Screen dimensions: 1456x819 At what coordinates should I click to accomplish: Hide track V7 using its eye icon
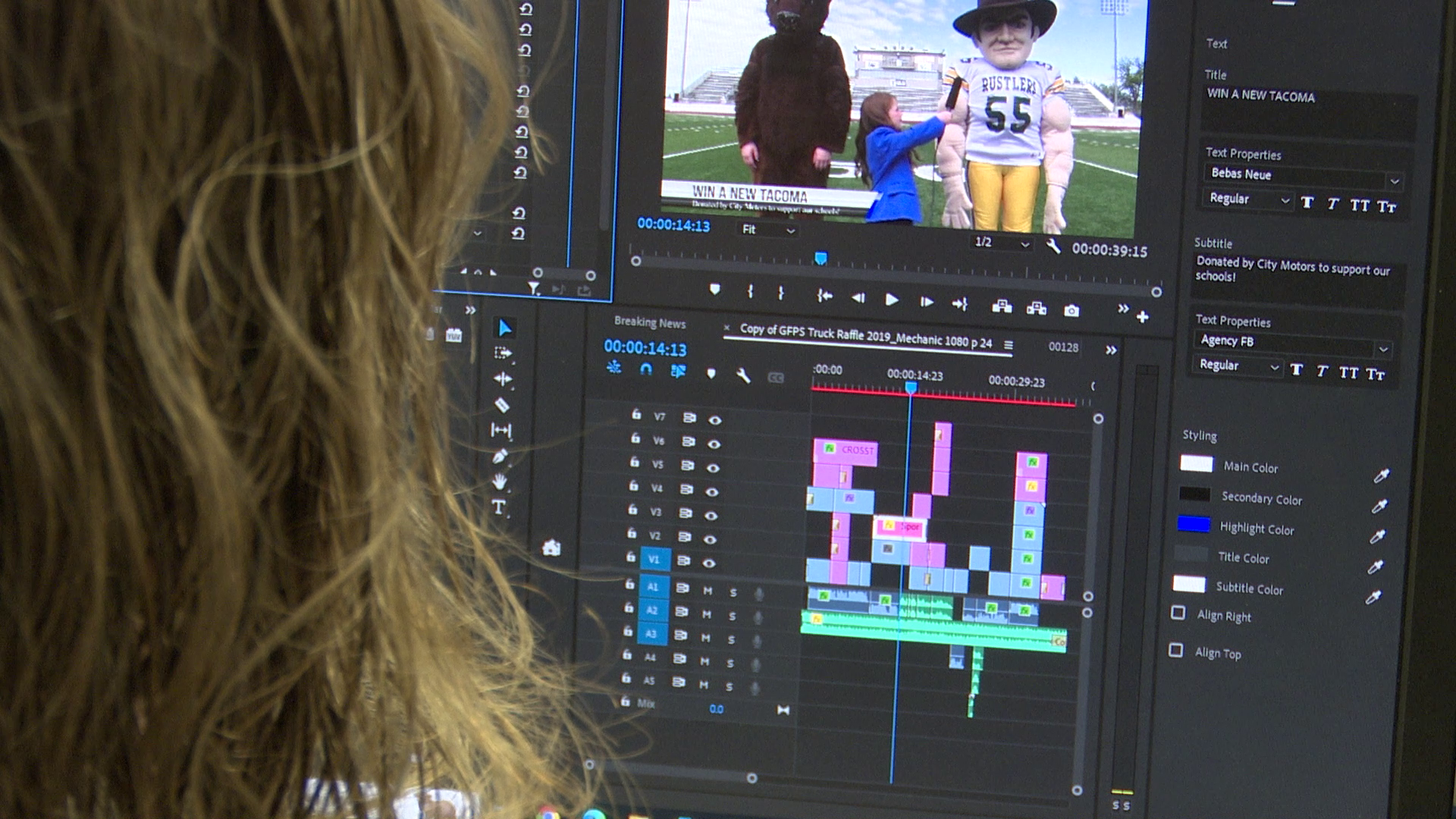(x=714, y=419)
